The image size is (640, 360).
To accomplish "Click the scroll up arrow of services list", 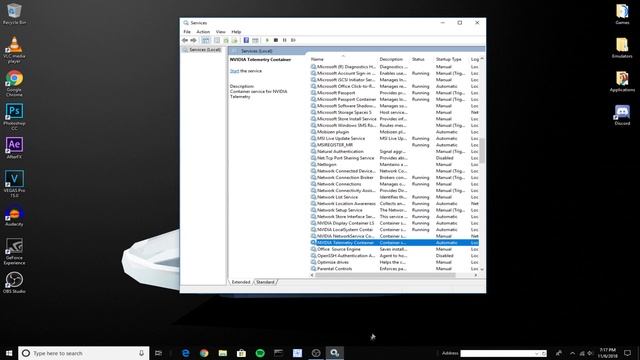I will (x=482, y=59).
